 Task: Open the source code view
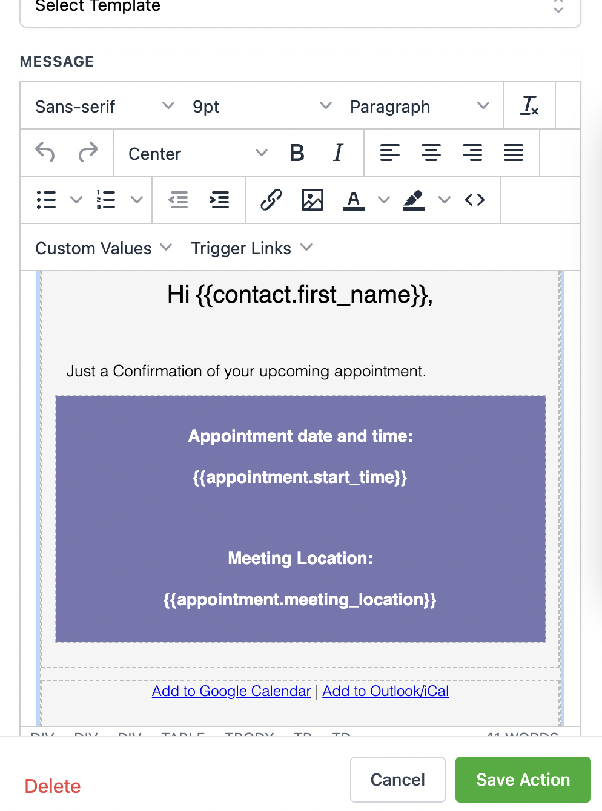pos(475,200)
